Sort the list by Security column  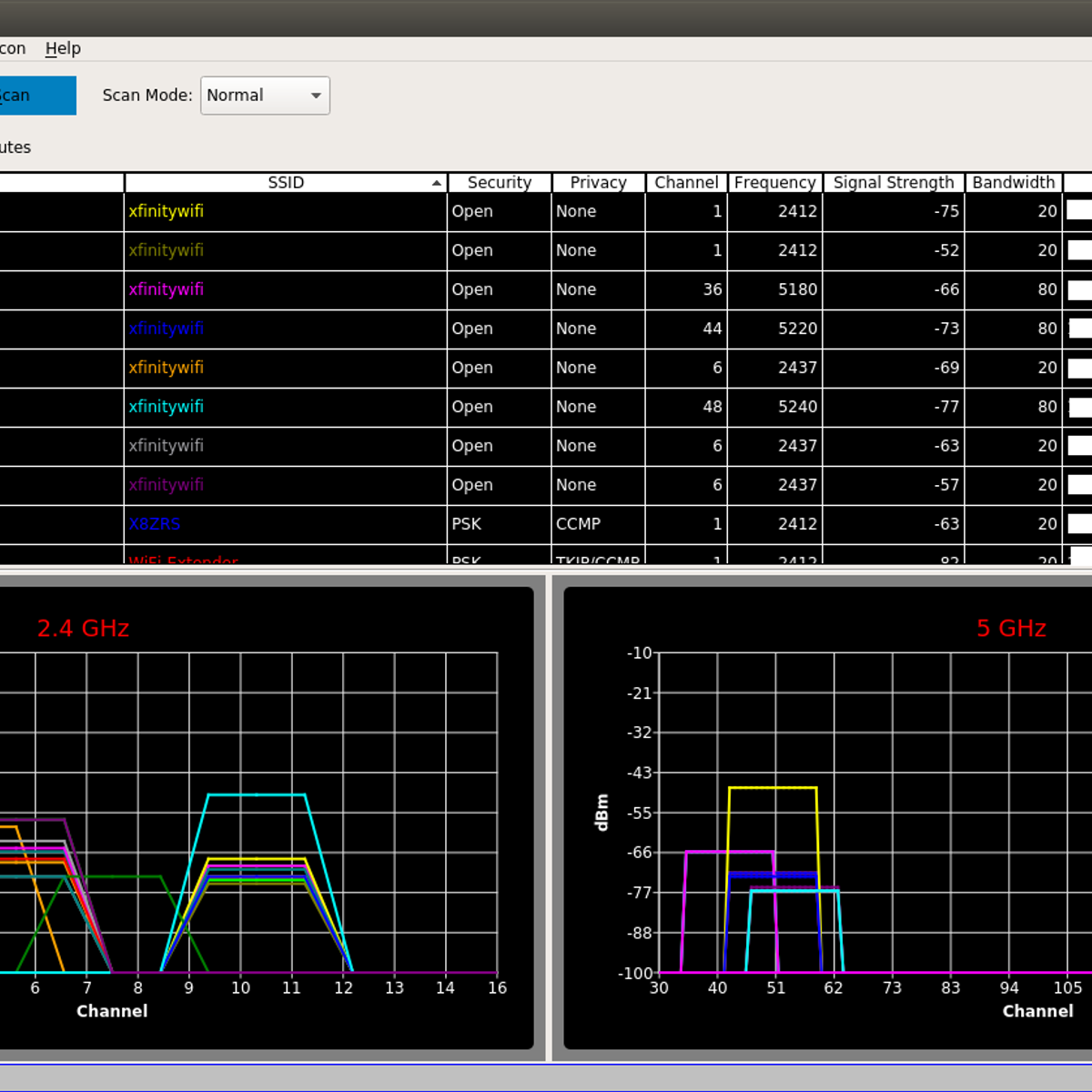coord(499,182)
